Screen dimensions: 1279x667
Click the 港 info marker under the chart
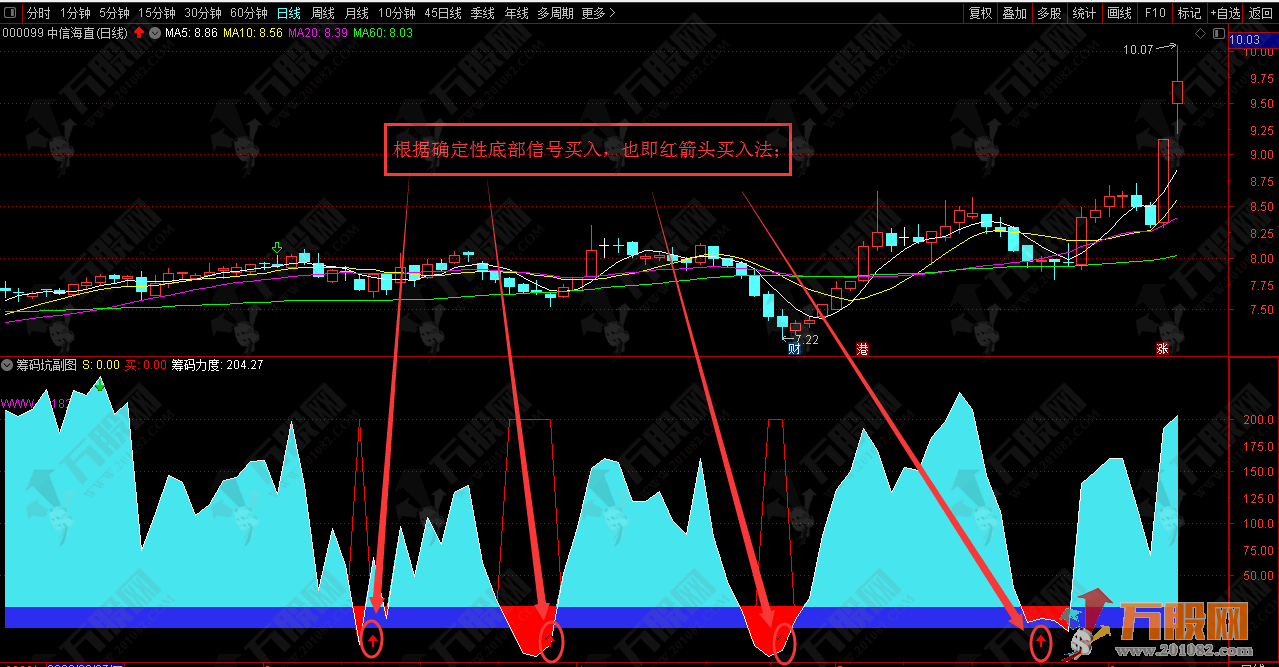coord(863,349)
